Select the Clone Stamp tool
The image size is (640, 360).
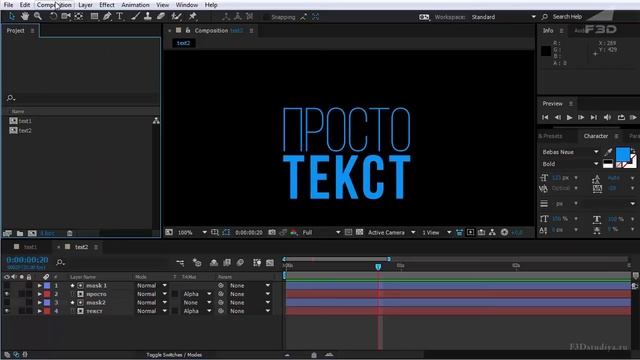148,16
